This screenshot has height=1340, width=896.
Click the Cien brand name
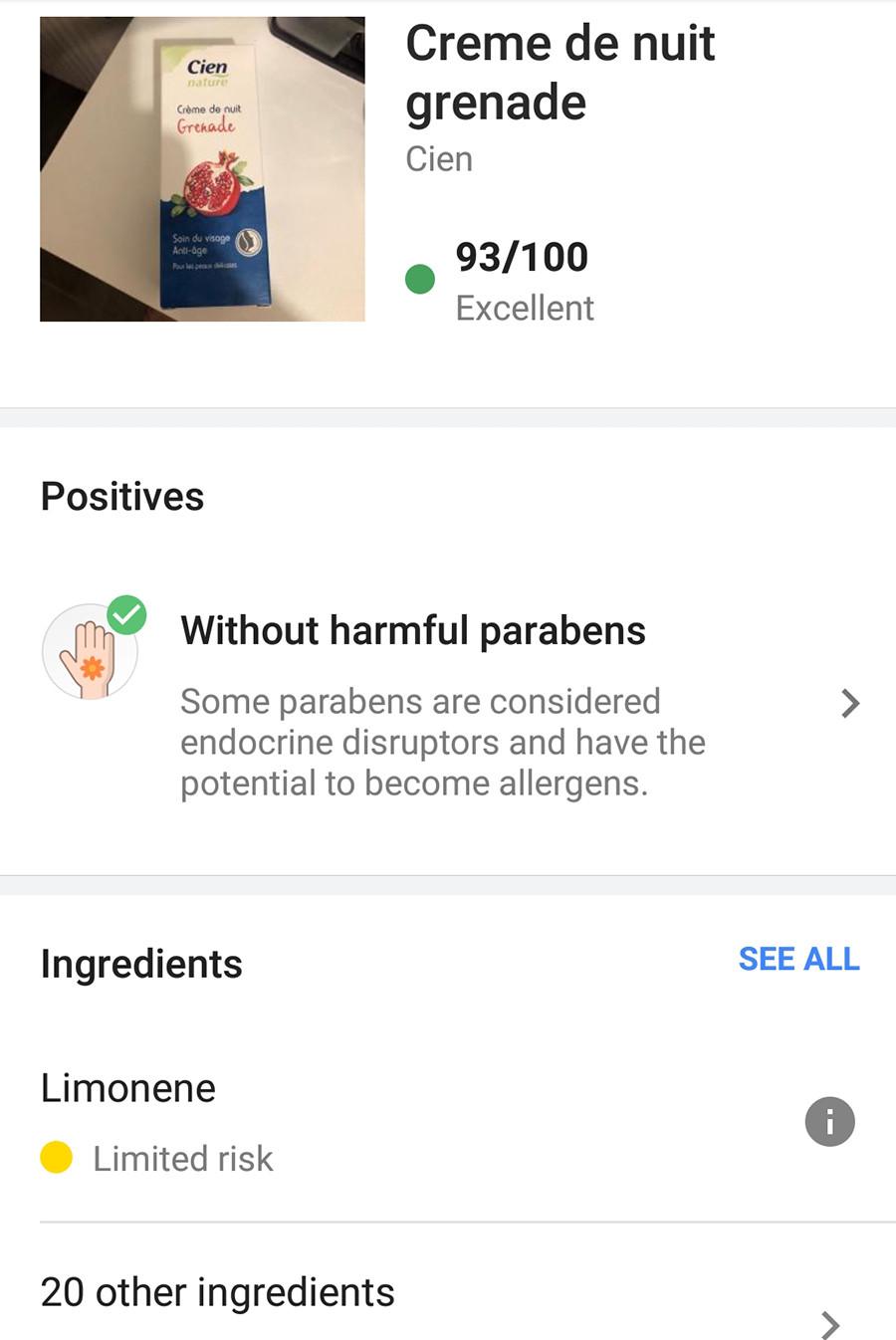point(439,159)
